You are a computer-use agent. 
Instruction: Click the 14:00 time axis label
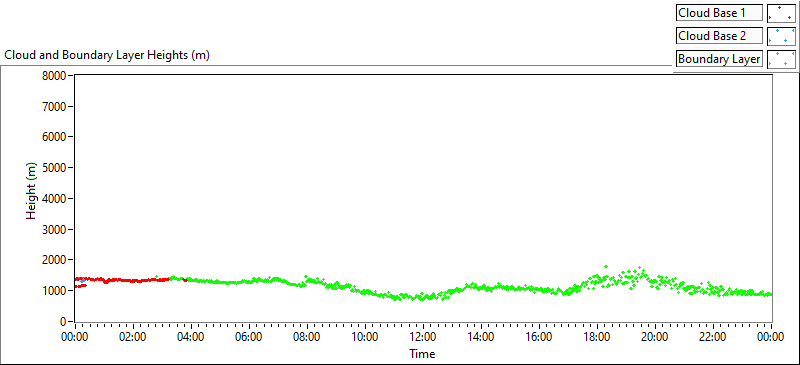click(x=481, y=337)
